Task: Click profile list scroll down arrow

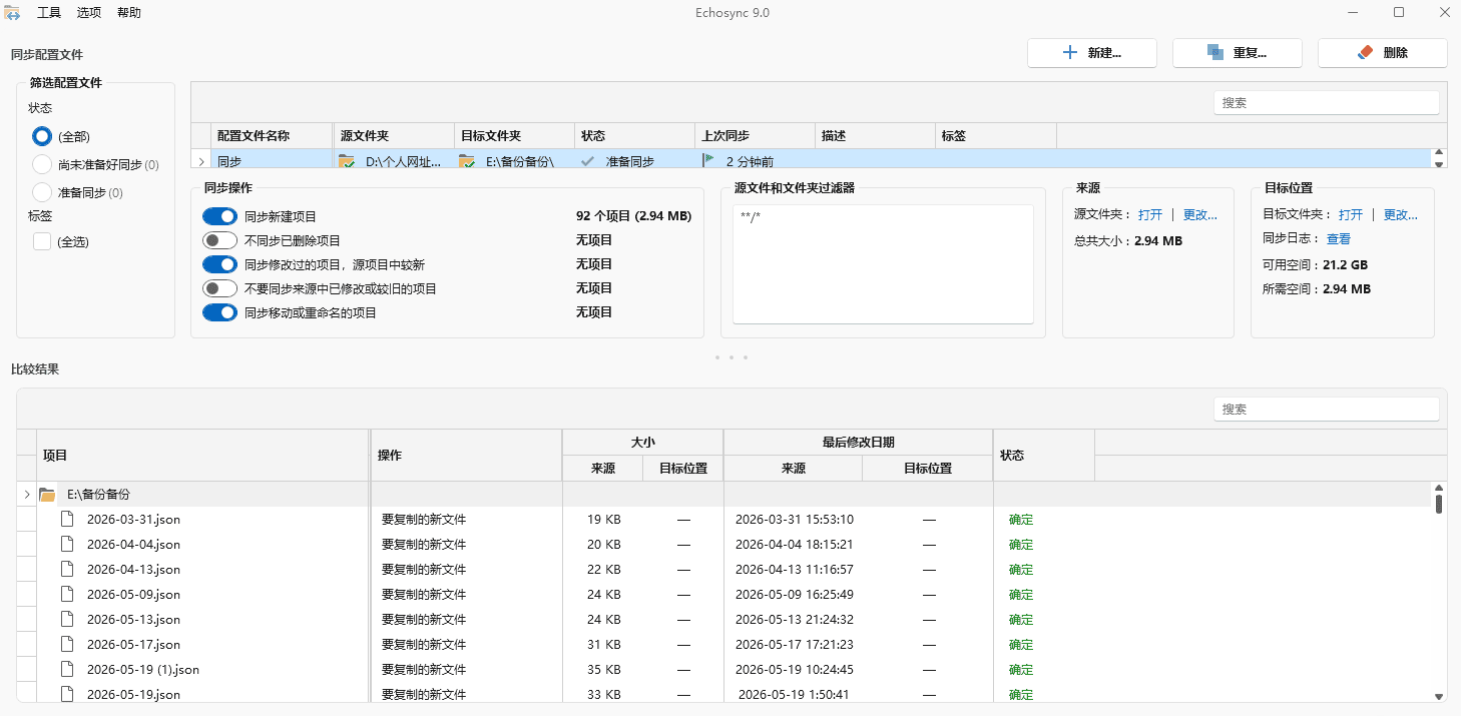Action: (1439, 164)
